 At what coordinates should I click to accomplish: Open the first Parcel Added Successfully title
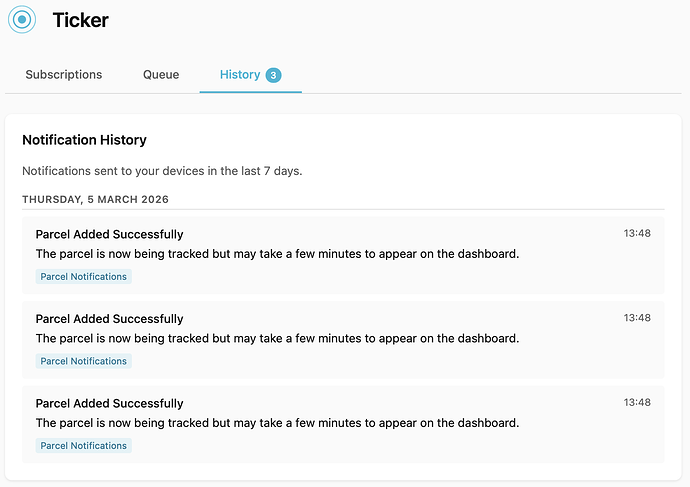tap(109, 234)
